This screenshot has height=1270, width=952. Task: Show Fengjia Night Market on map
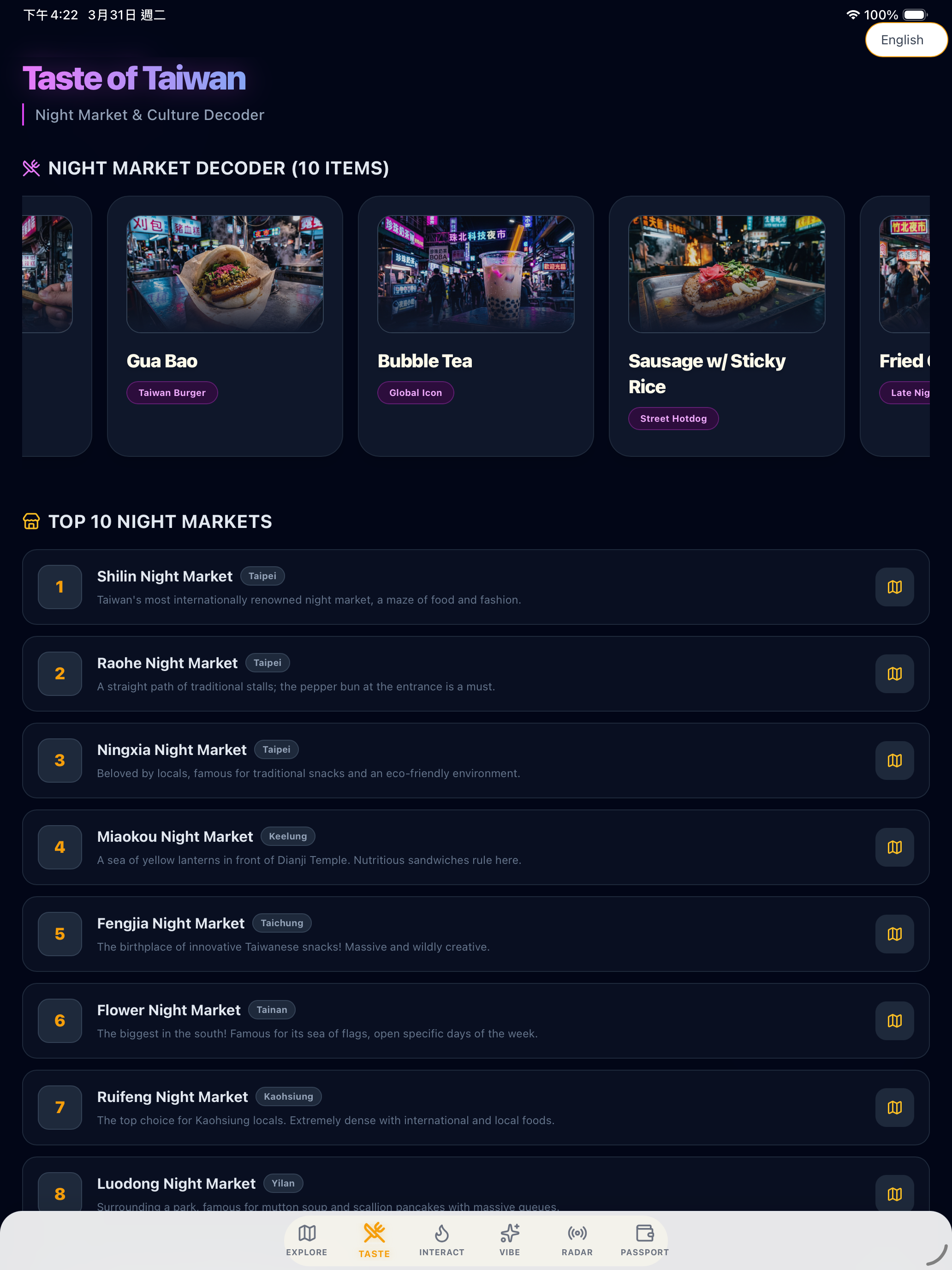(x=894, y=934)
